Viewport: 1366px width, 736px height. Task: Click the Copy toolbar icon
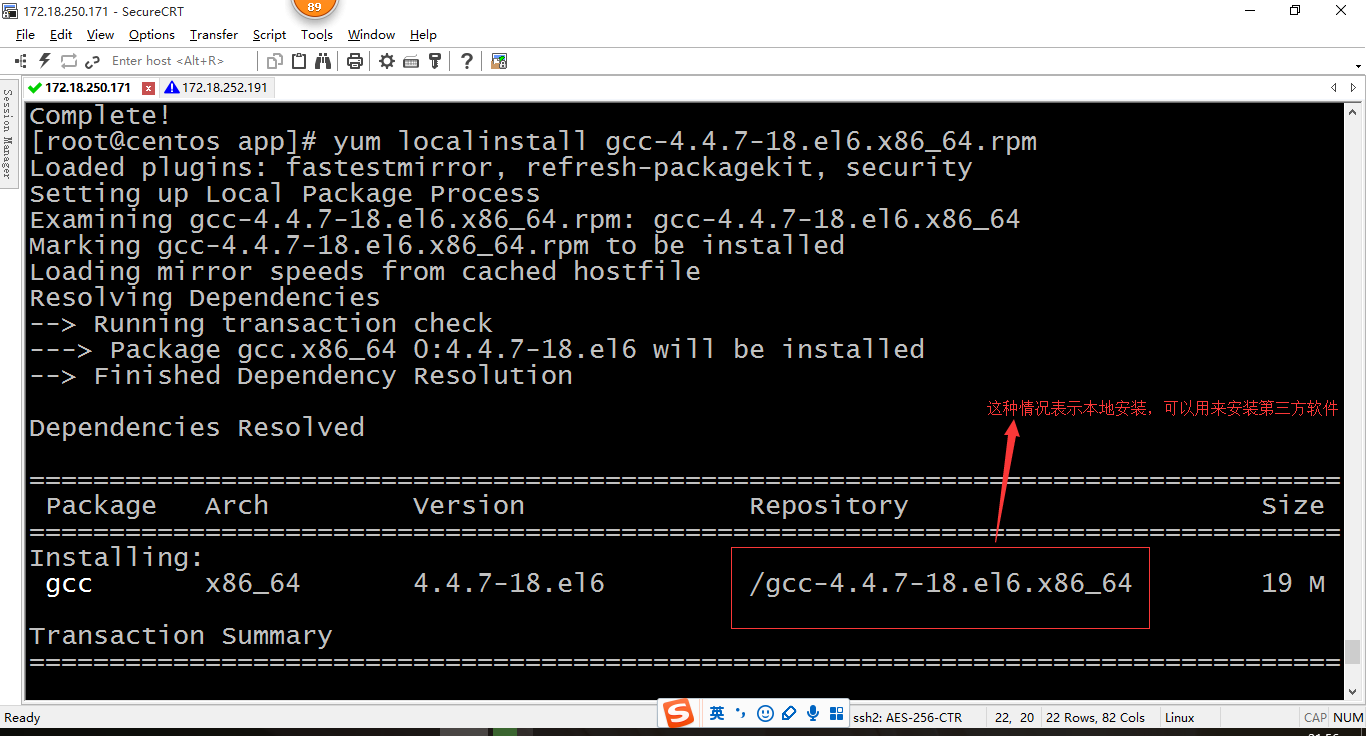pyautogui.click(x=275, y=61)
